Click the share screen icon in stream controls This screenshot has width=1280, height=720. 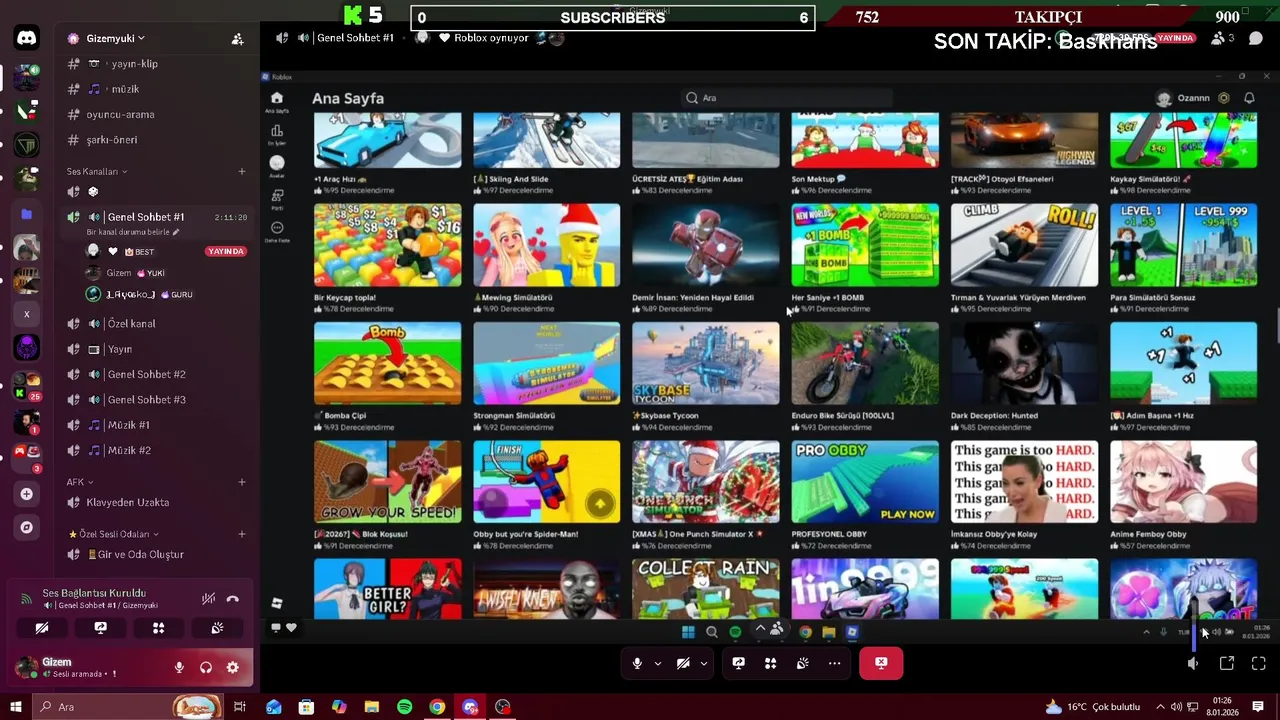coord(739,663)
